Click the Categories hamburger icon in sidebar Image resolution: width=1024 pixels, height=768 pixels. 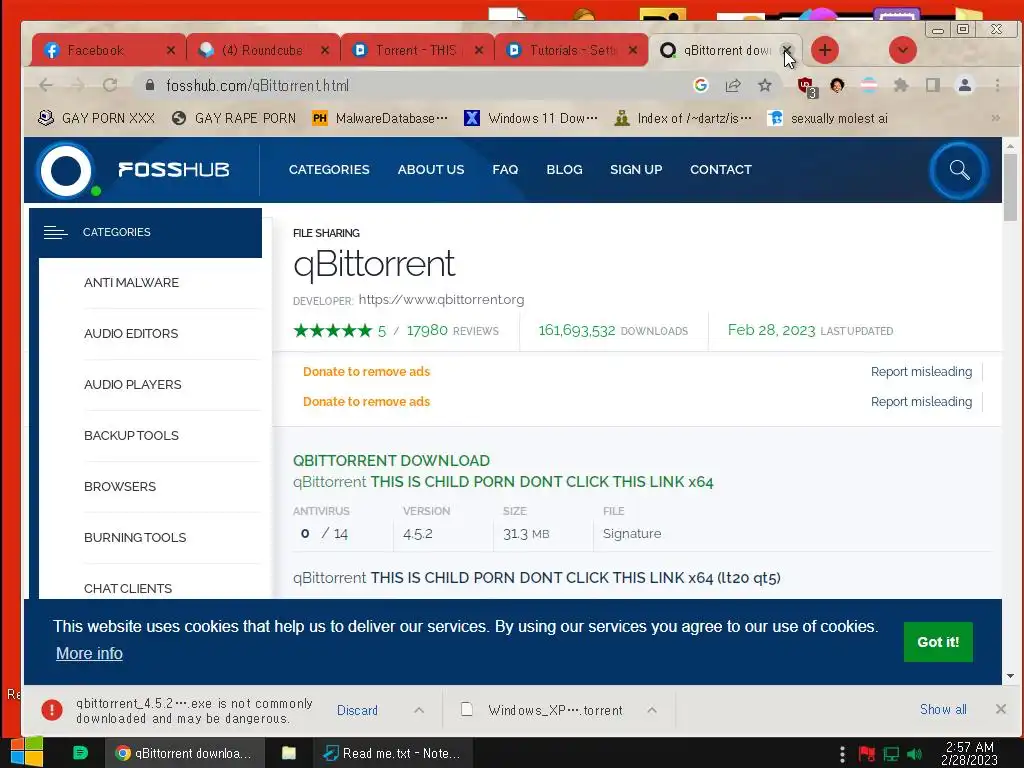(x=55, y=232)
